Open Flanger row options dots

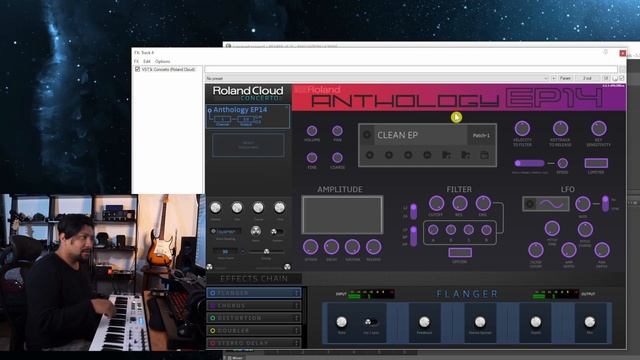coord(297,293)
